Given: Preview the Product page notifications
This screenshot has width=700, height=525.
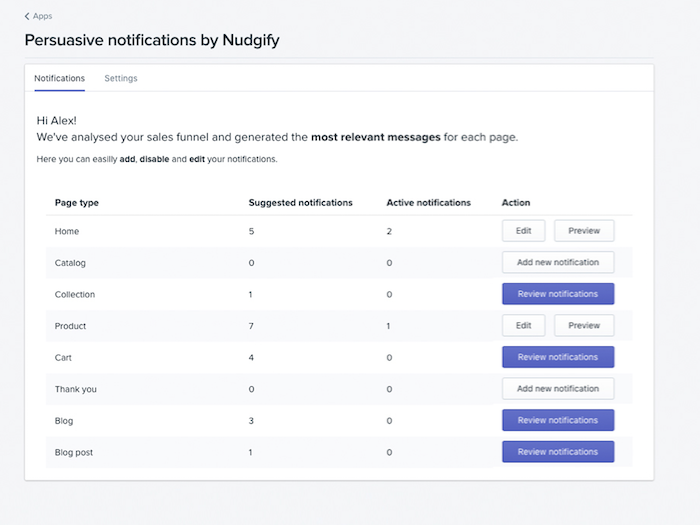Looking at the screenshot, I should [584, 325].
